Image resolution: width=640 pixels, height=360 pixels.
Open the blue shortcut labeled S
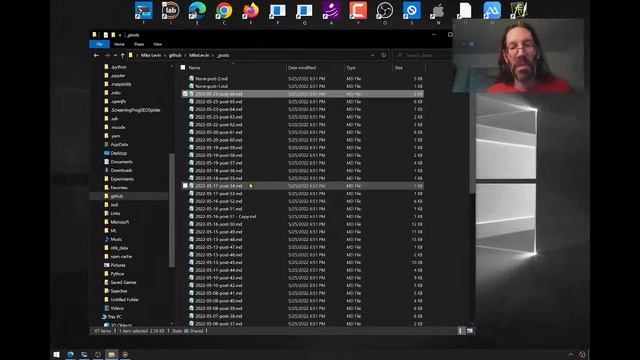pyautogui.click(x=411, y=11)
